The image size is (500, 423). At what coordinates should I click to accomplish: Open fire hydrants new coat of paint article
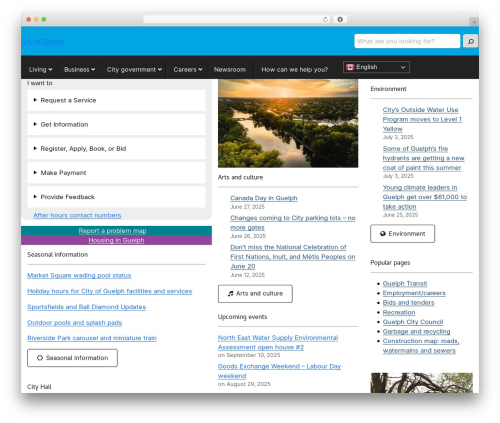click(423, 158)
